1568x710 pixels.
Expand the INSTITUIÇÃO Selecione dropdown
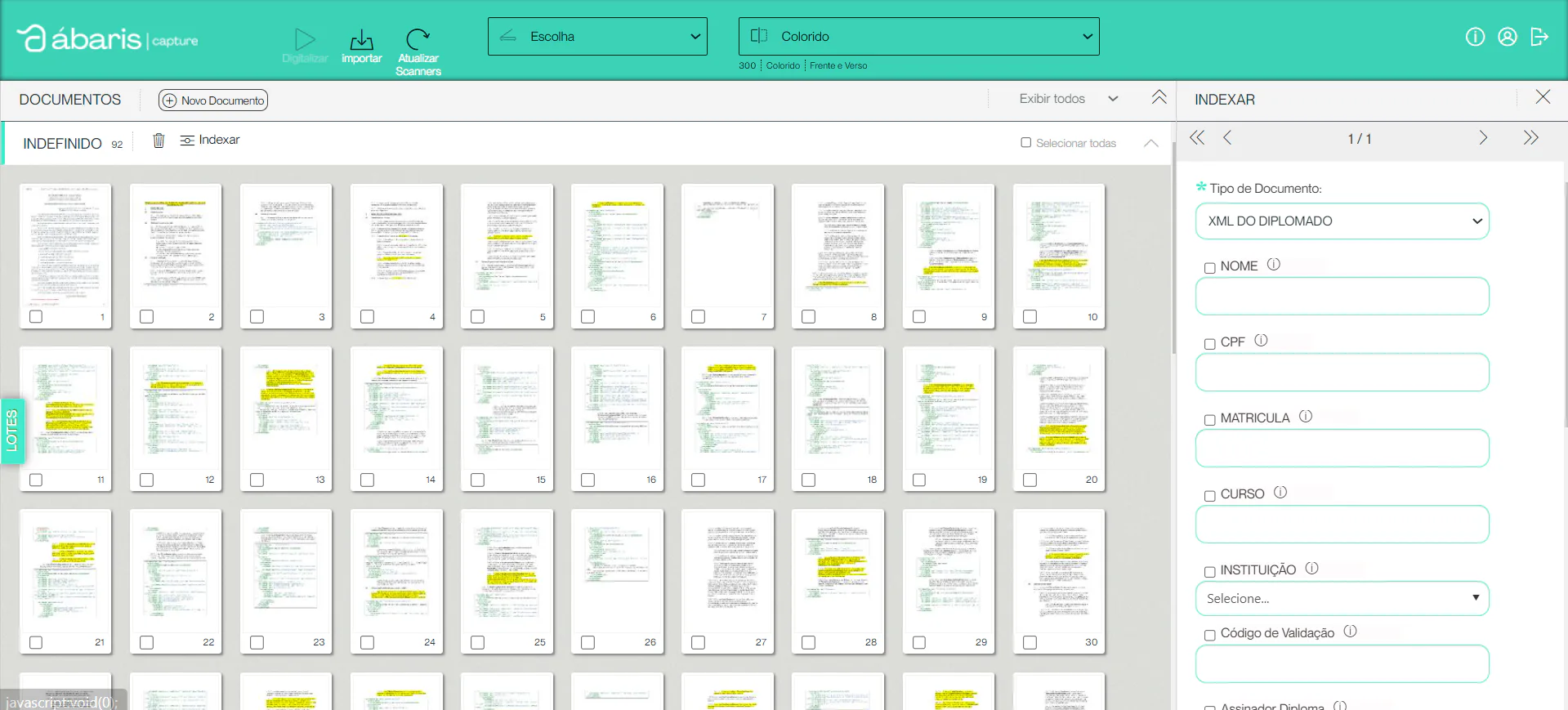tap(1342, 598)
